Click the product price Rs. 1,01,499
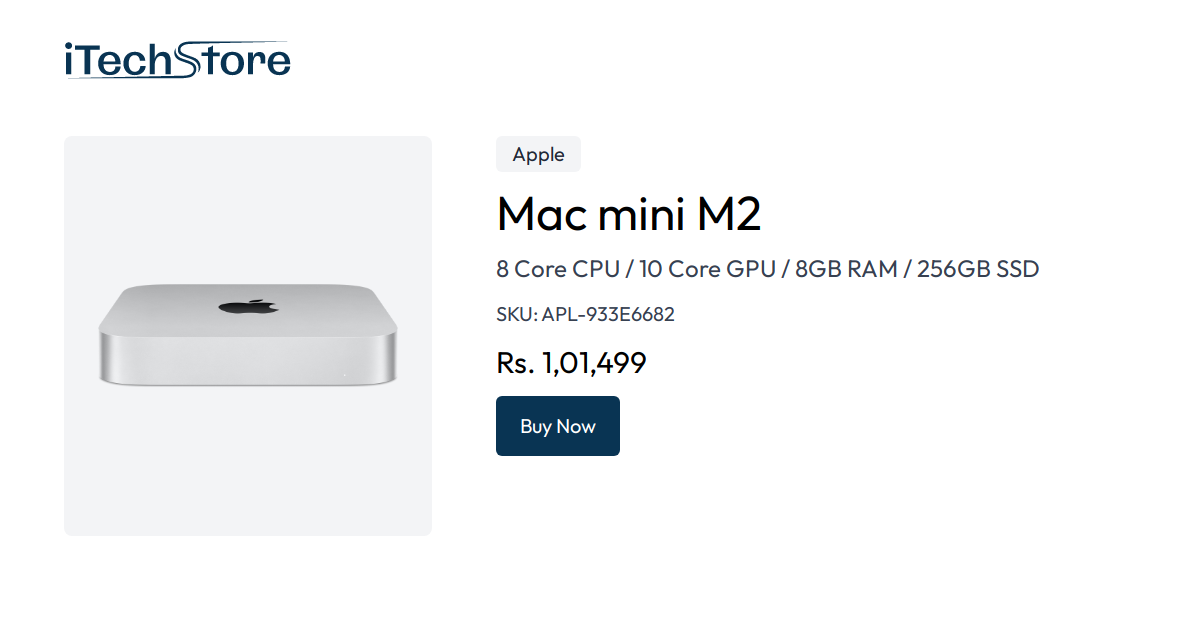Image resolution: width=1200 pixels, height=630 pixels. tap(571, 363)
